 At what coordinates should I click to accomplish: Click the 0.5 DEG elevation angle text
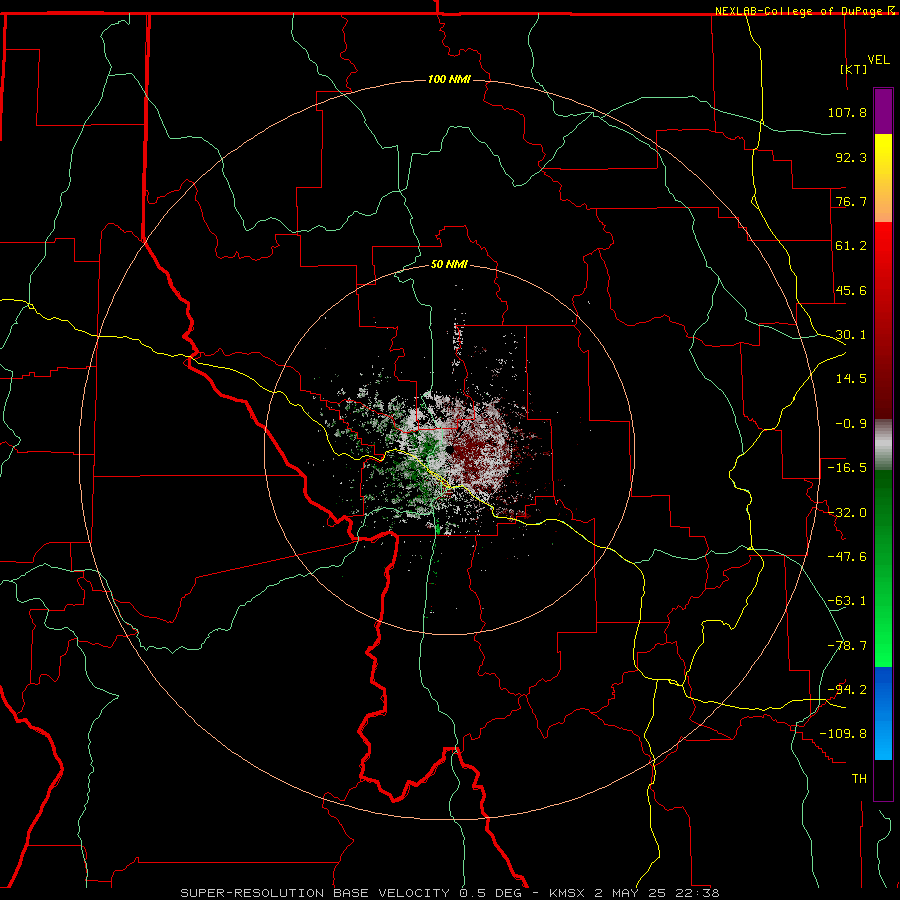tap(491, 893)
